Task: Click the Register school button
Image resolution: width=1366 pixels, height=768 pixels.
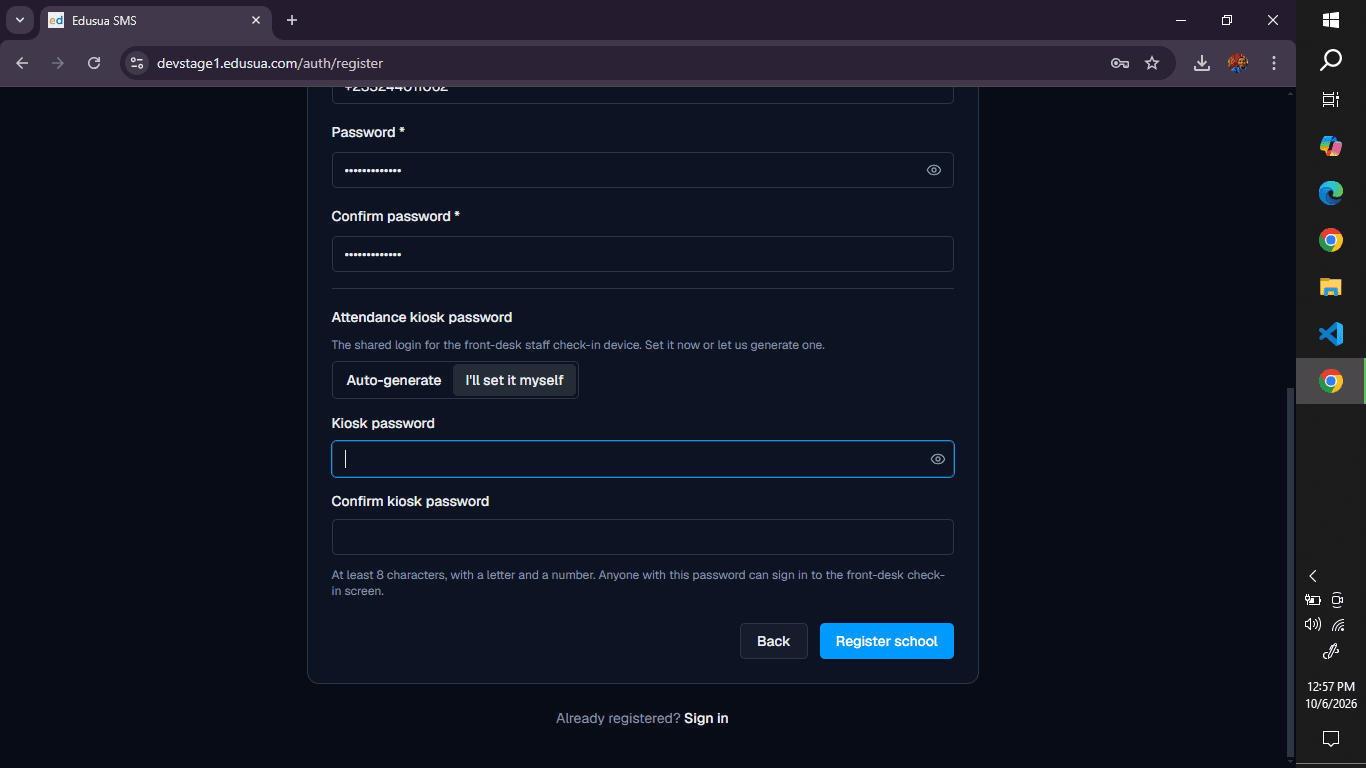Action: (x=887, y=641)
